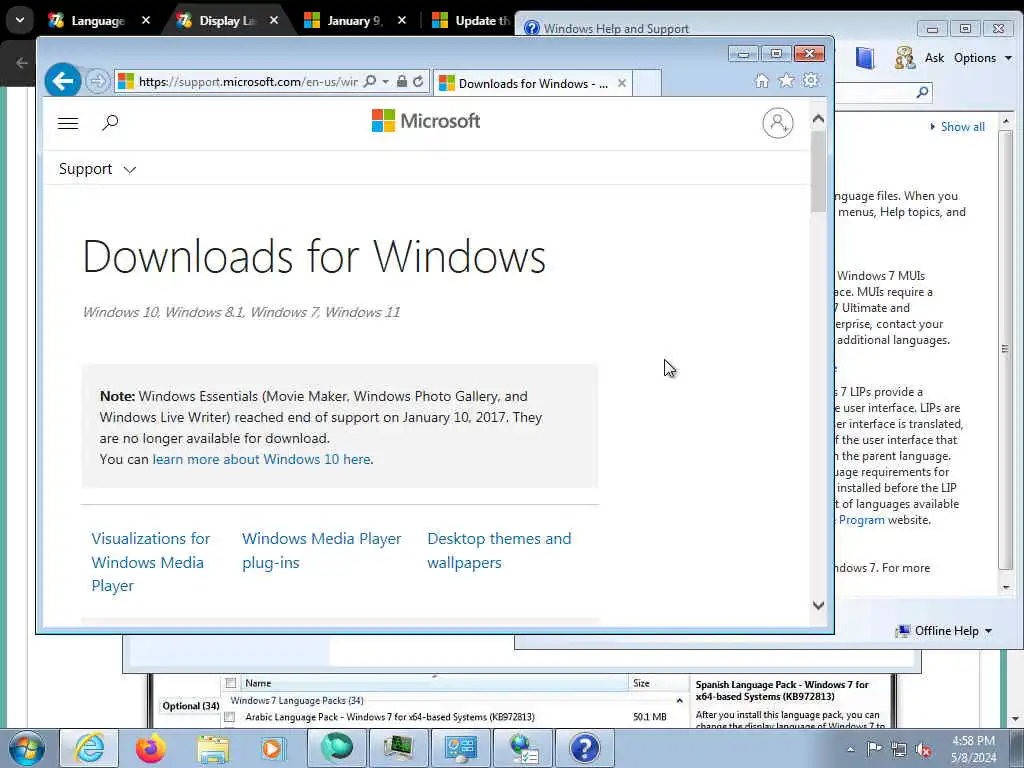Click the IE page scroll down arrow

point(818,605)
